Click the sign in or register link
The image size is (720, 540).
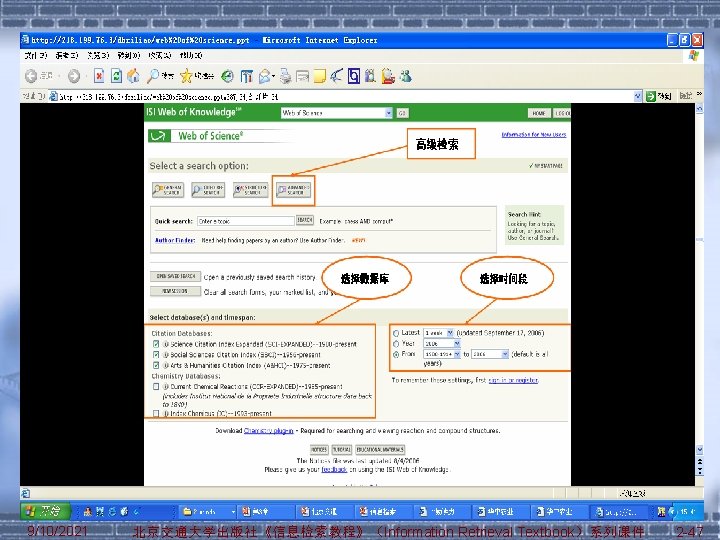click(513, 380)
